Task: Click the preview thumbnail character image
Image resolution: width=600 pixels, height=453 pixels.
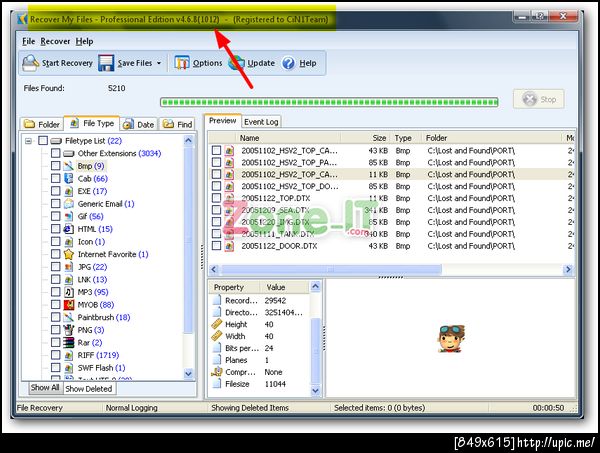Action: pyautogui.click(x=451, y=339)
